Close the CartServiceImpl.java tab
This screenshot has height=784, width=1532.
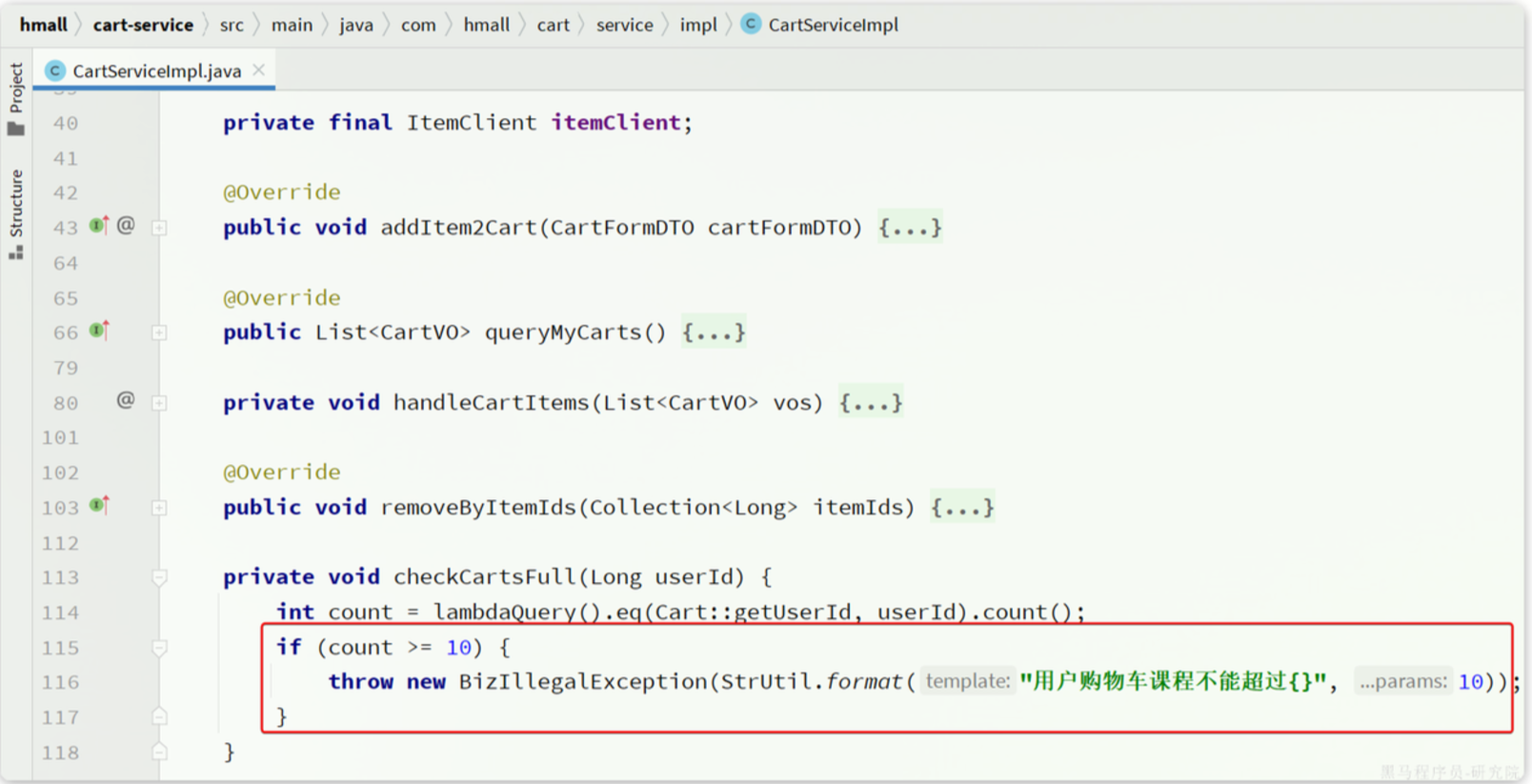click(x=259, y=70)
